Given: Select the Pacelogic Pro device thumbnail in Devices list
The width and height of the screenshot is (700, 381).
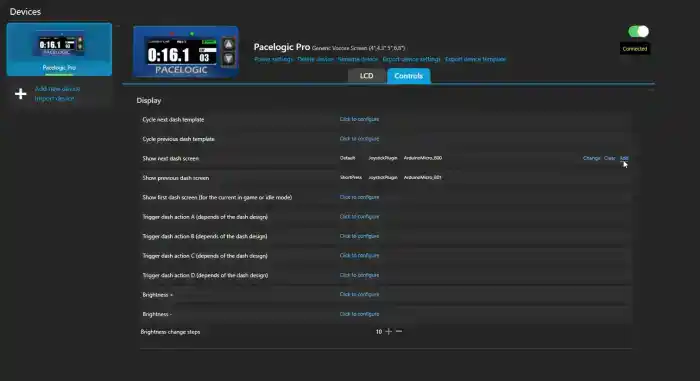Looking at the screenshot, I should coord(59,49).
